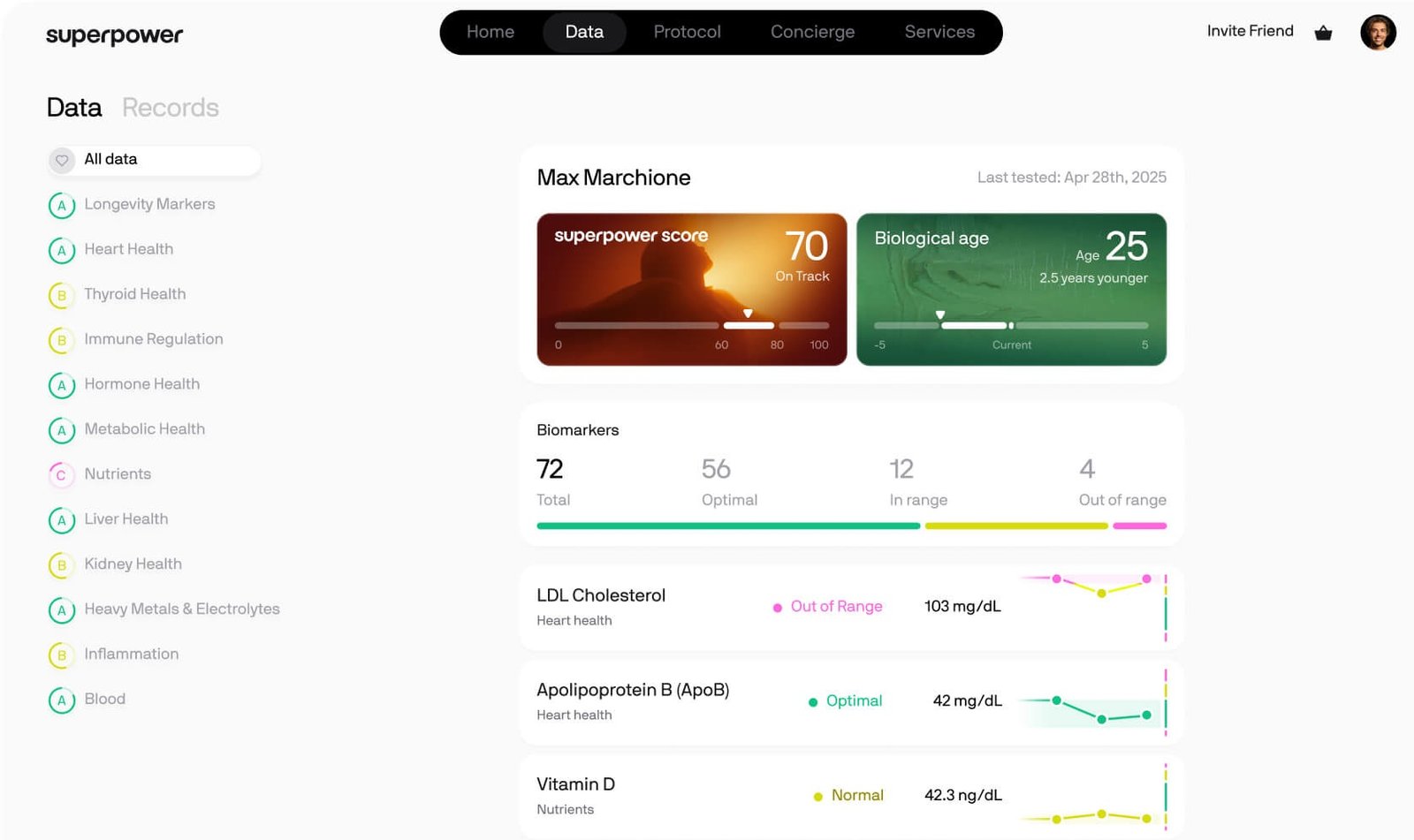Select the heart icon beside All data
This screenshot has width=1414, height=840.
(x=62, y=160)
